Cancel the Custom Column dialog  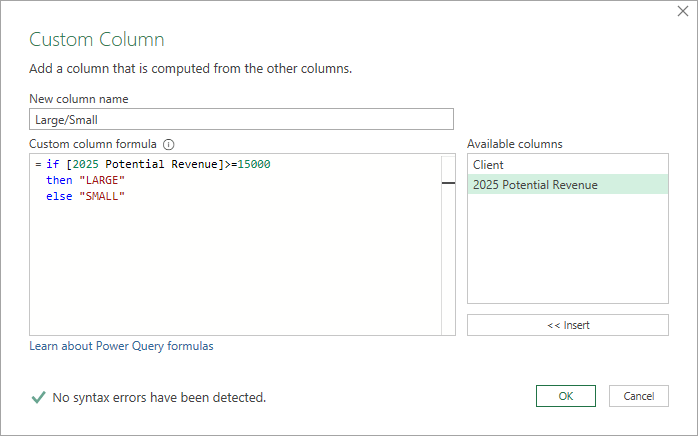638,396
